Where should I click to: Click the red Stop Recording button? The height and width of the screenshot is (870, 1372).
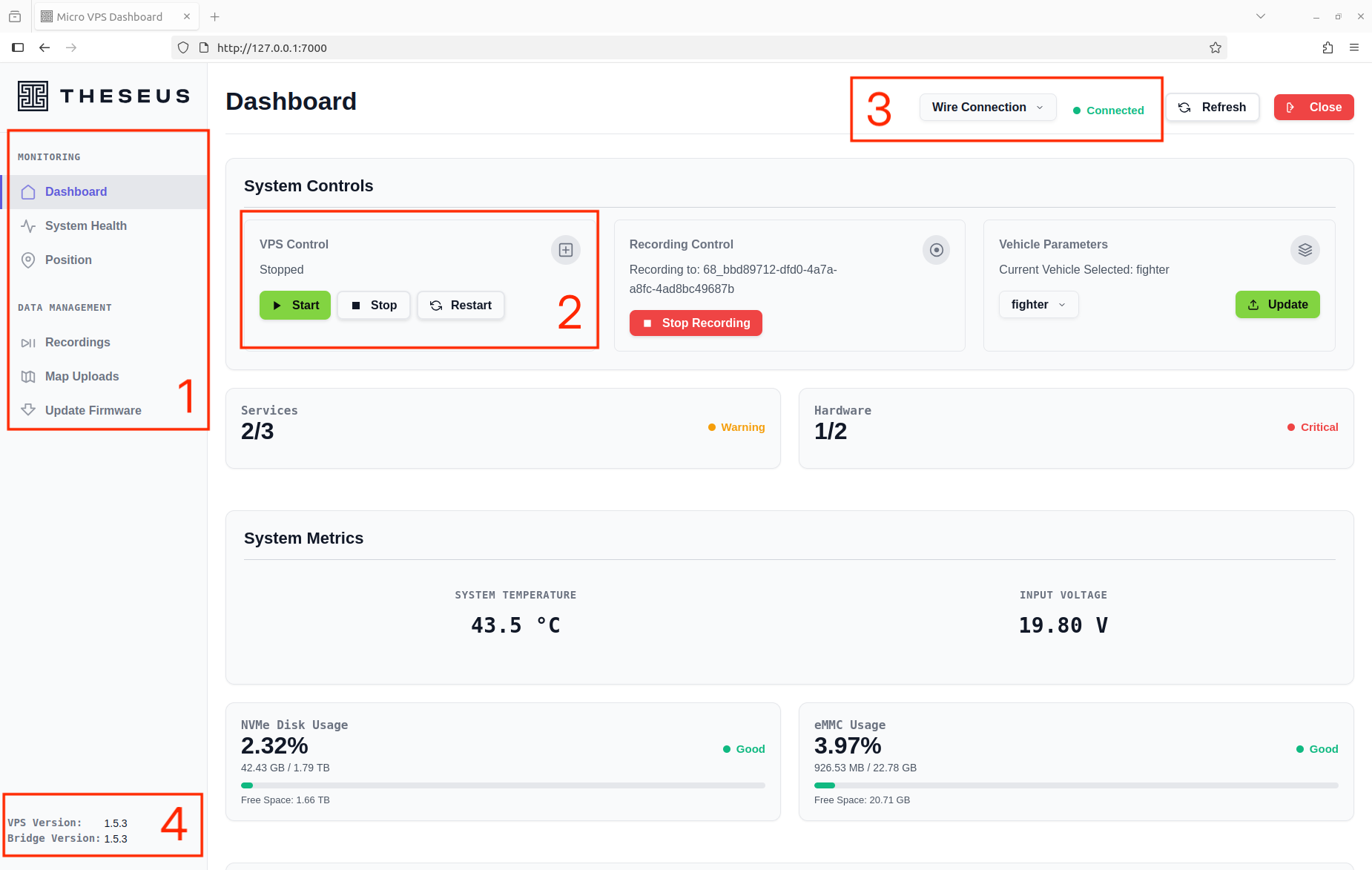coord(696,323)
